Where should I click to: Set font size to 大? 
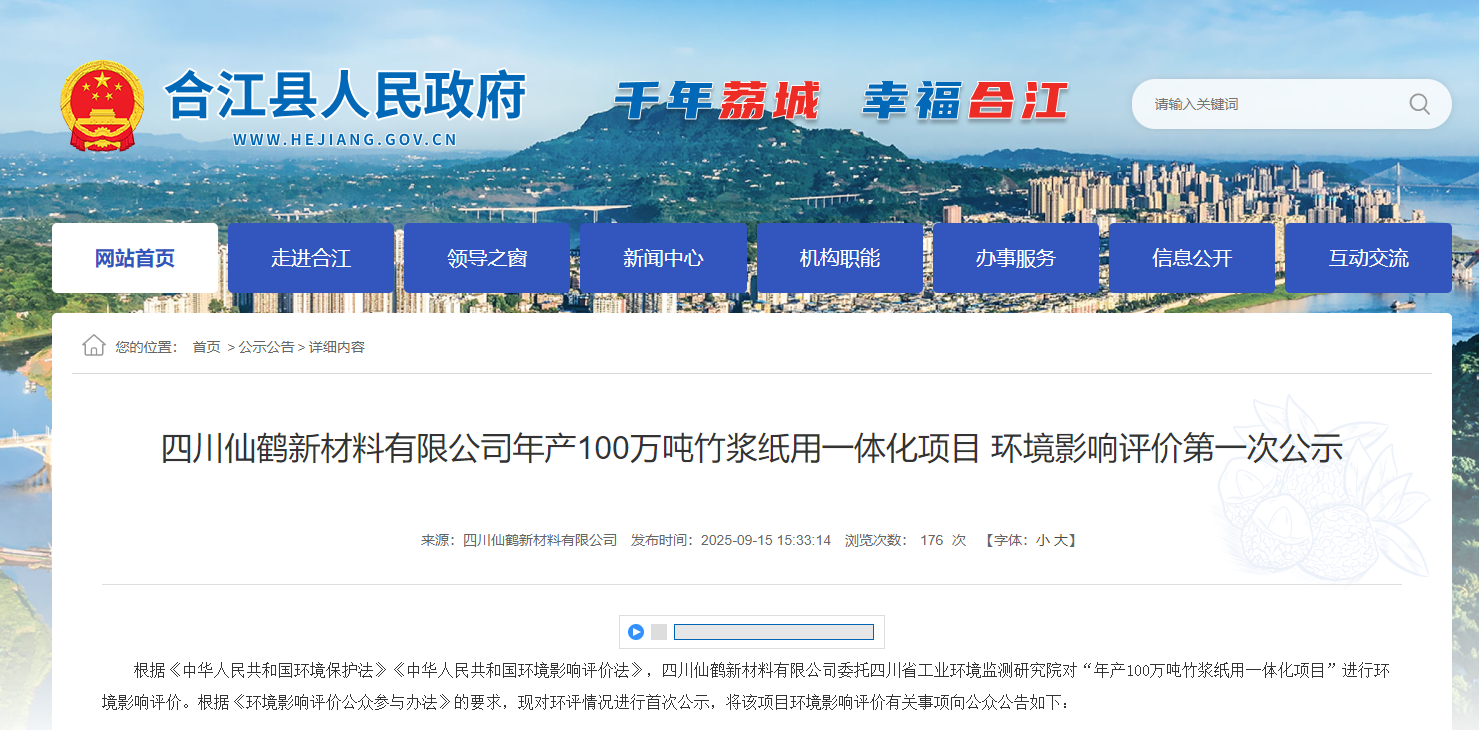pyautogui.click(x=1061, y=540)
